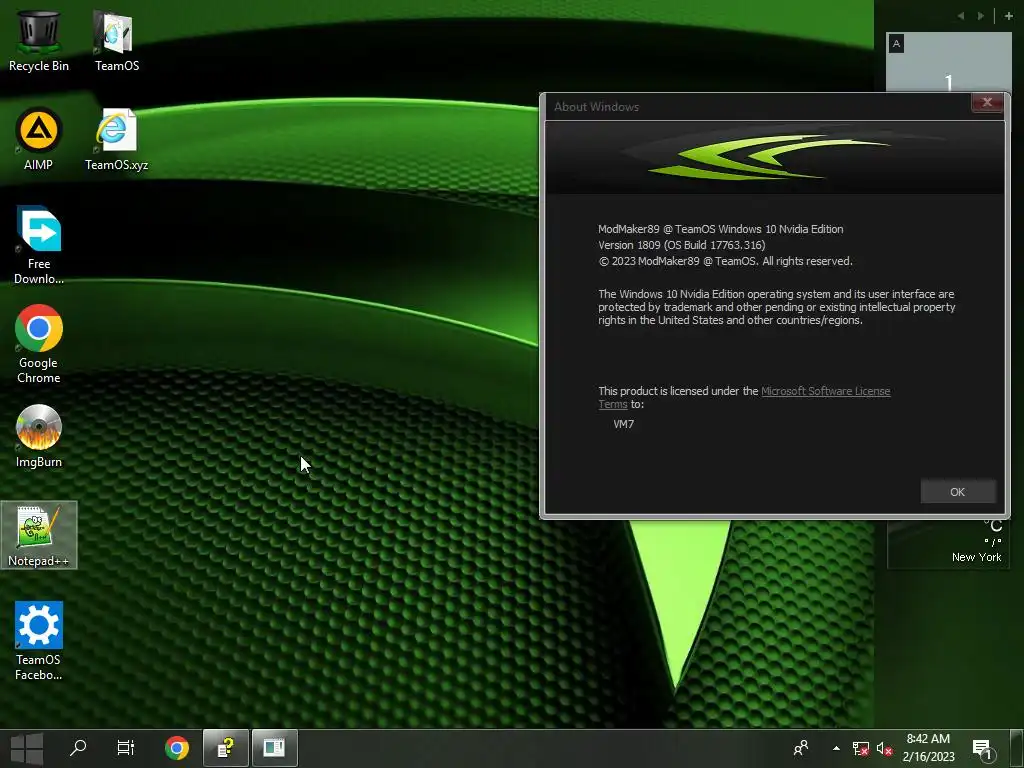Click the Chrome icon on the taskbar
The width and height of the screenshot is (1024, 768).
coord(177,748)
